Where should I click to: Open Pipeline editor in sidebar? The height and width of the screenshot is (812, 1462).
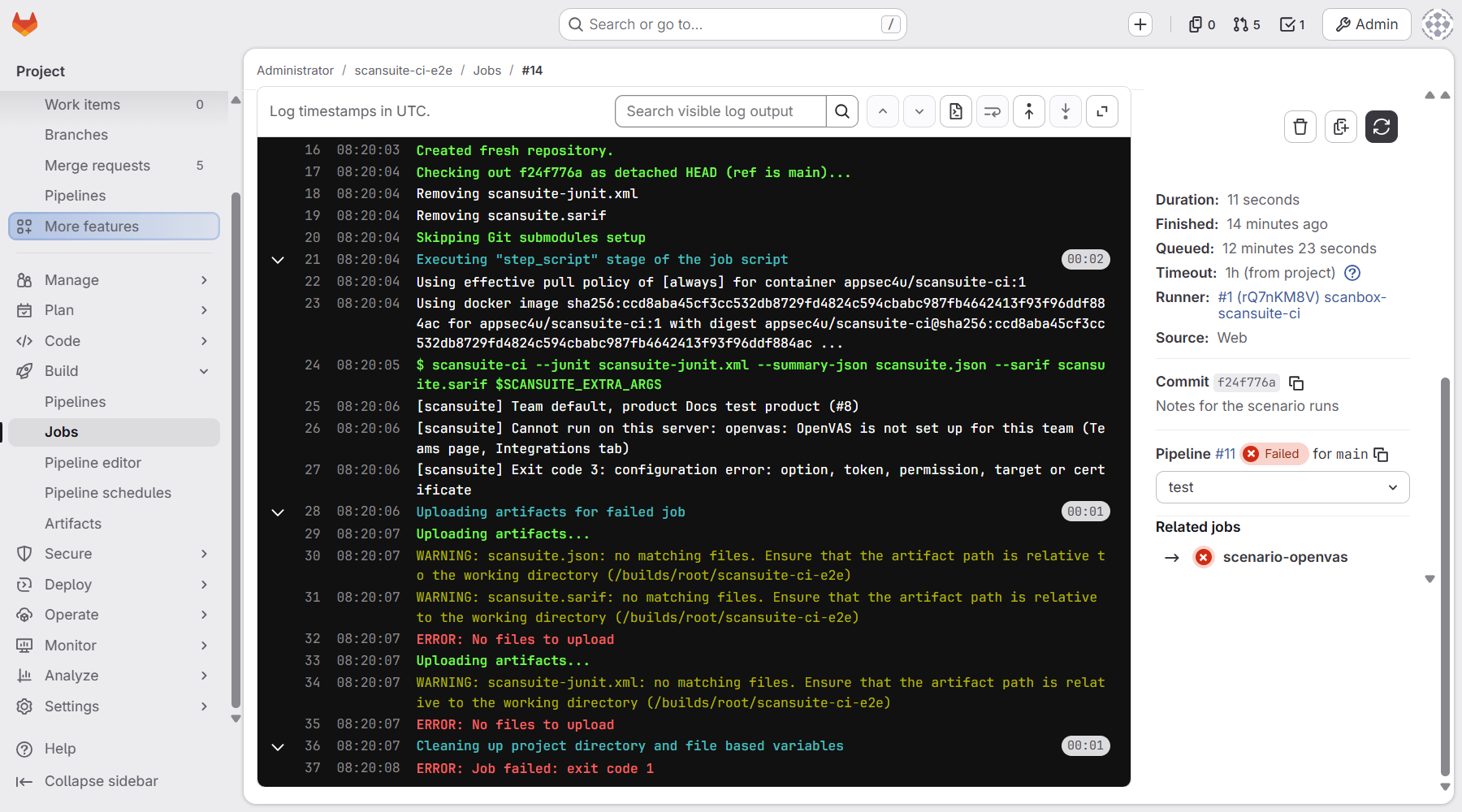tap(114, 463)
